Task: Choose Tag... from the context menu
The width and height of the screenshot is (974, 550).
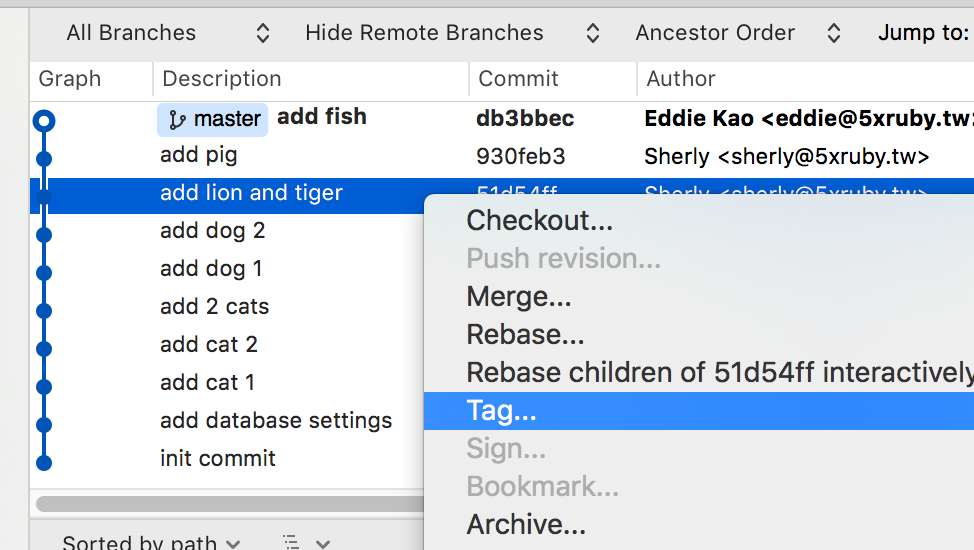Action: point(502,411)
